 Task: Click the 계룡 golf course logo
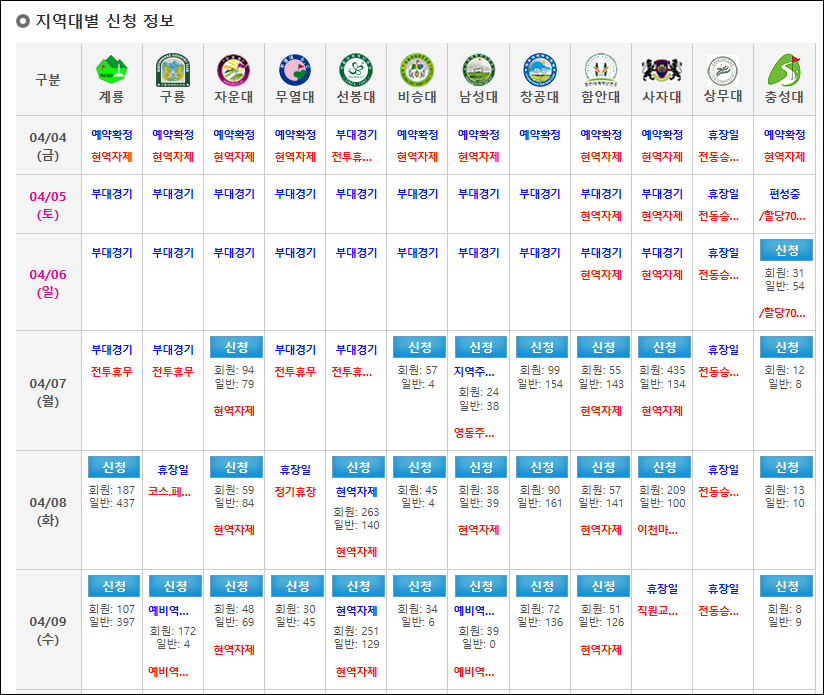click(111, 69)
